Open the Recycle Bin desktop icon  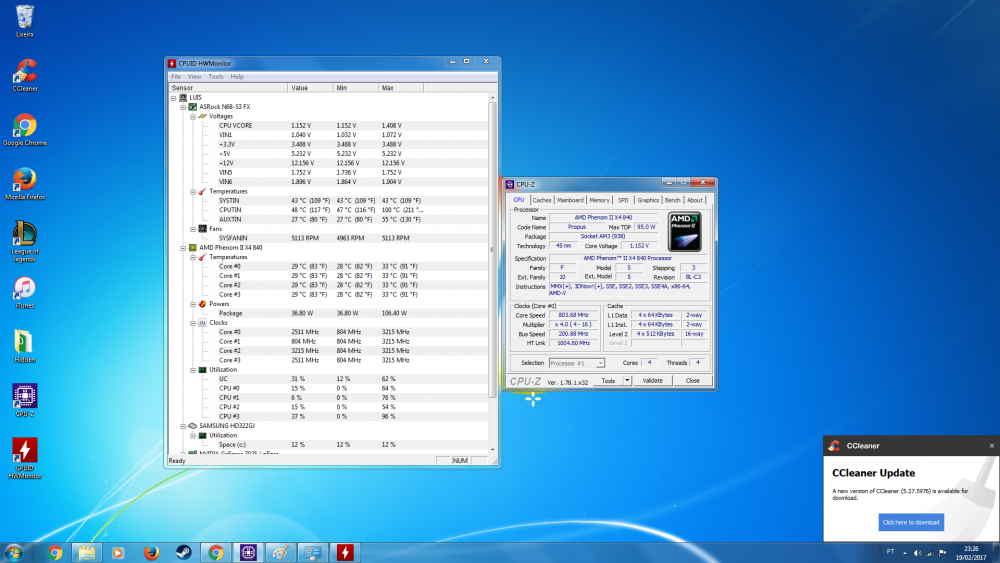click(25, 17)
